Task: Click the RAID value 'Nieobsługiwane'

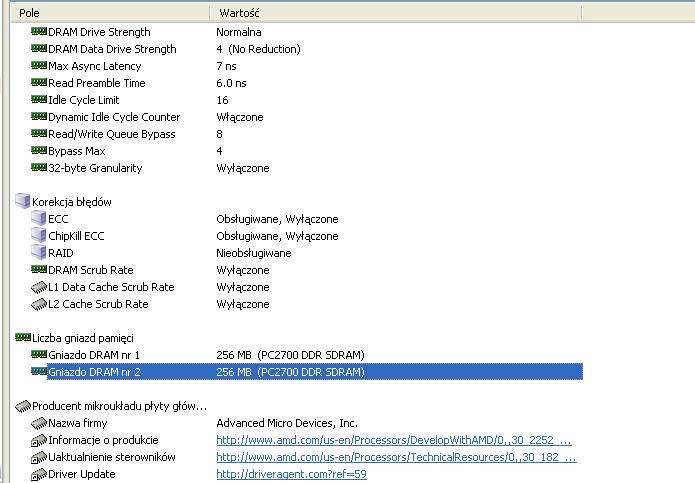Action: coord(254,253)
